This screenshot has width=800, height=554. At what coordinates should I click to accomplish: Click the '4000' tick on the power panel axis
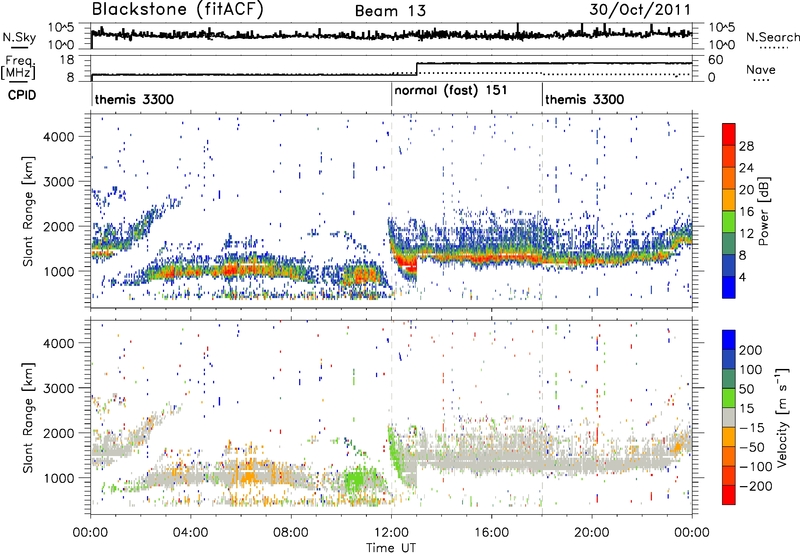click(x=59, y=137)
